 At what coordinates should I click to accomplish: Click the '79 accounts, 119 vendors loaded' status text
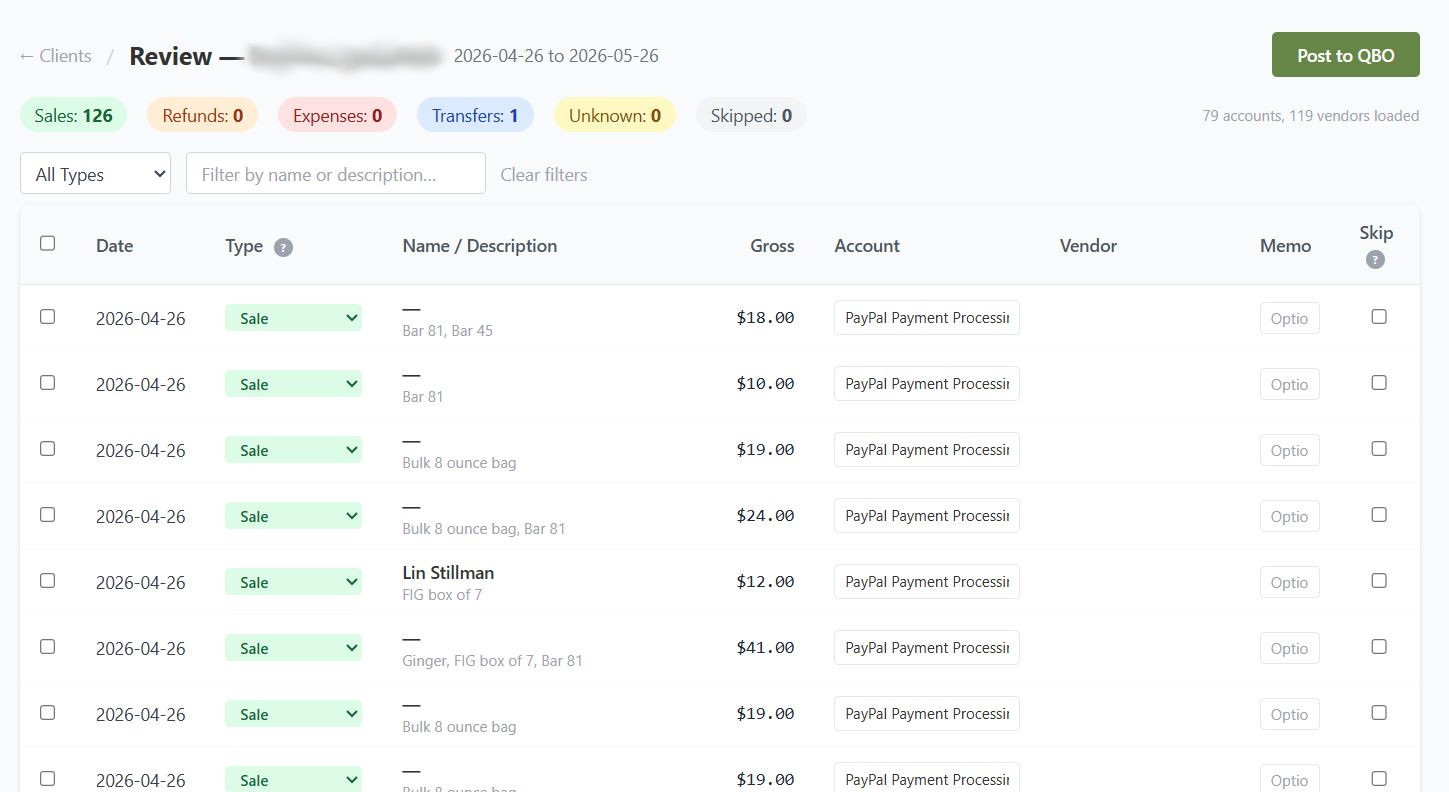click(x=1310, y=115)
